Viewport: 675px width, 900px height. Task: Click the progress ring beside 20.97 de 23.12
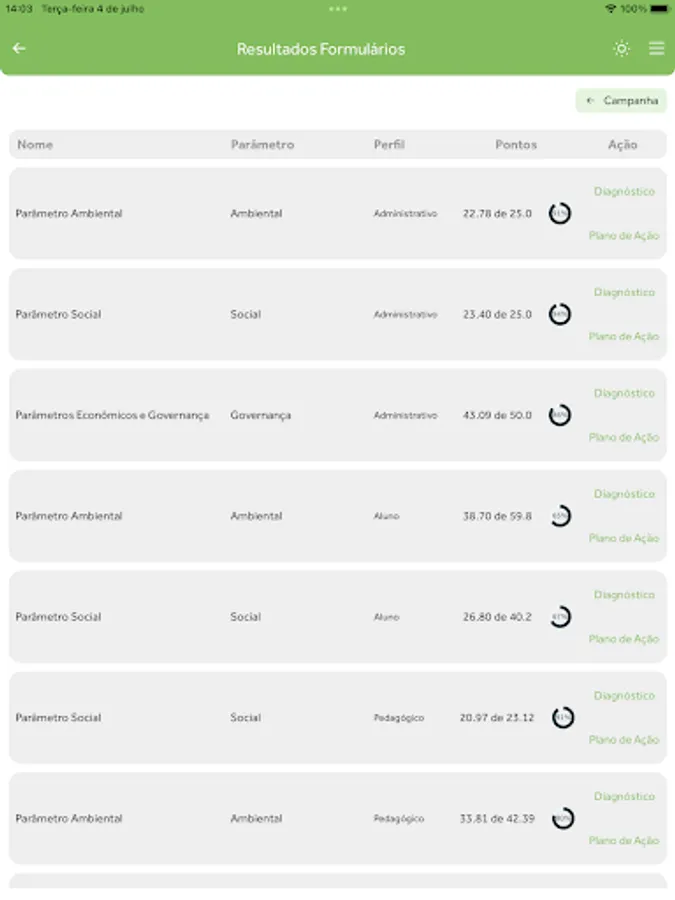563,717
